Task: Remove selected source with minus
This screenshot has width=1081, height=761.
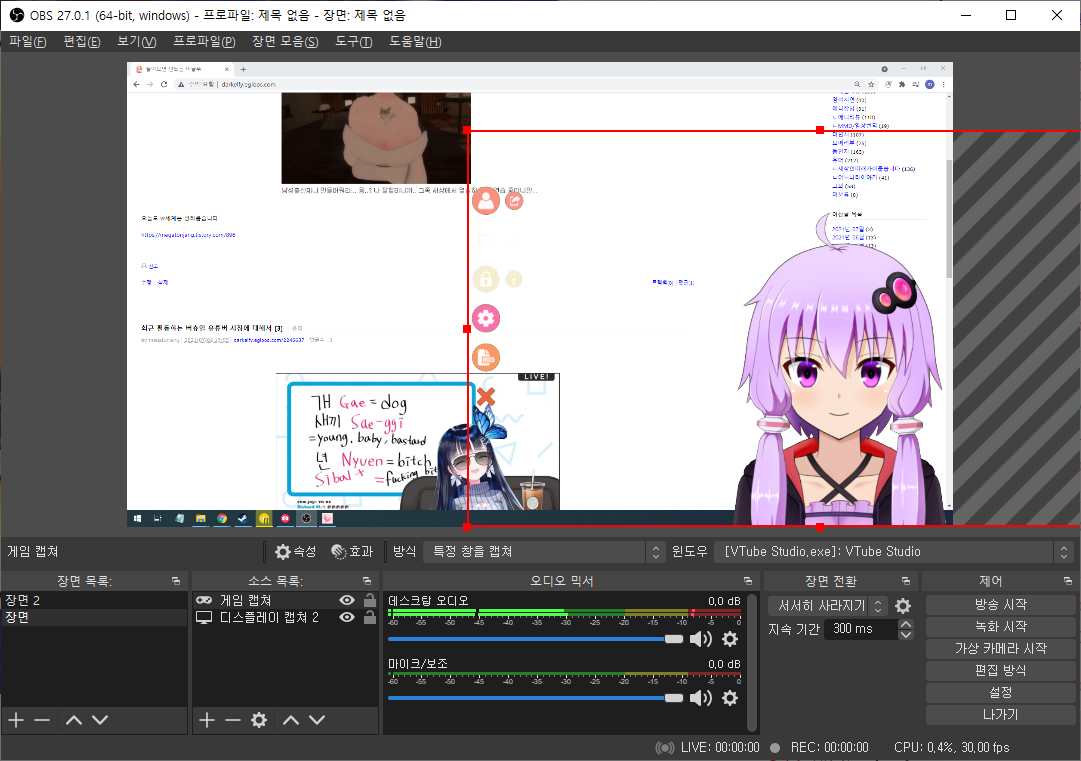Action: 233,720
